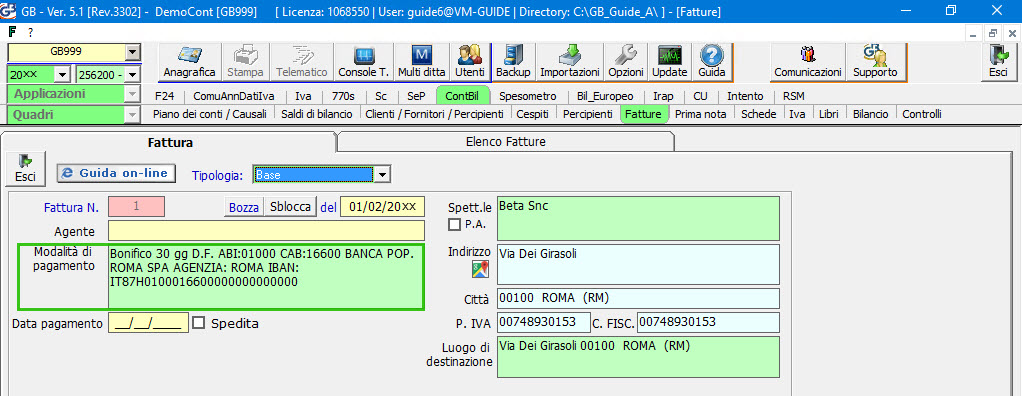The image size is (1022, 396).
Task: Open the Controlli section
Action: click(922, 114)
